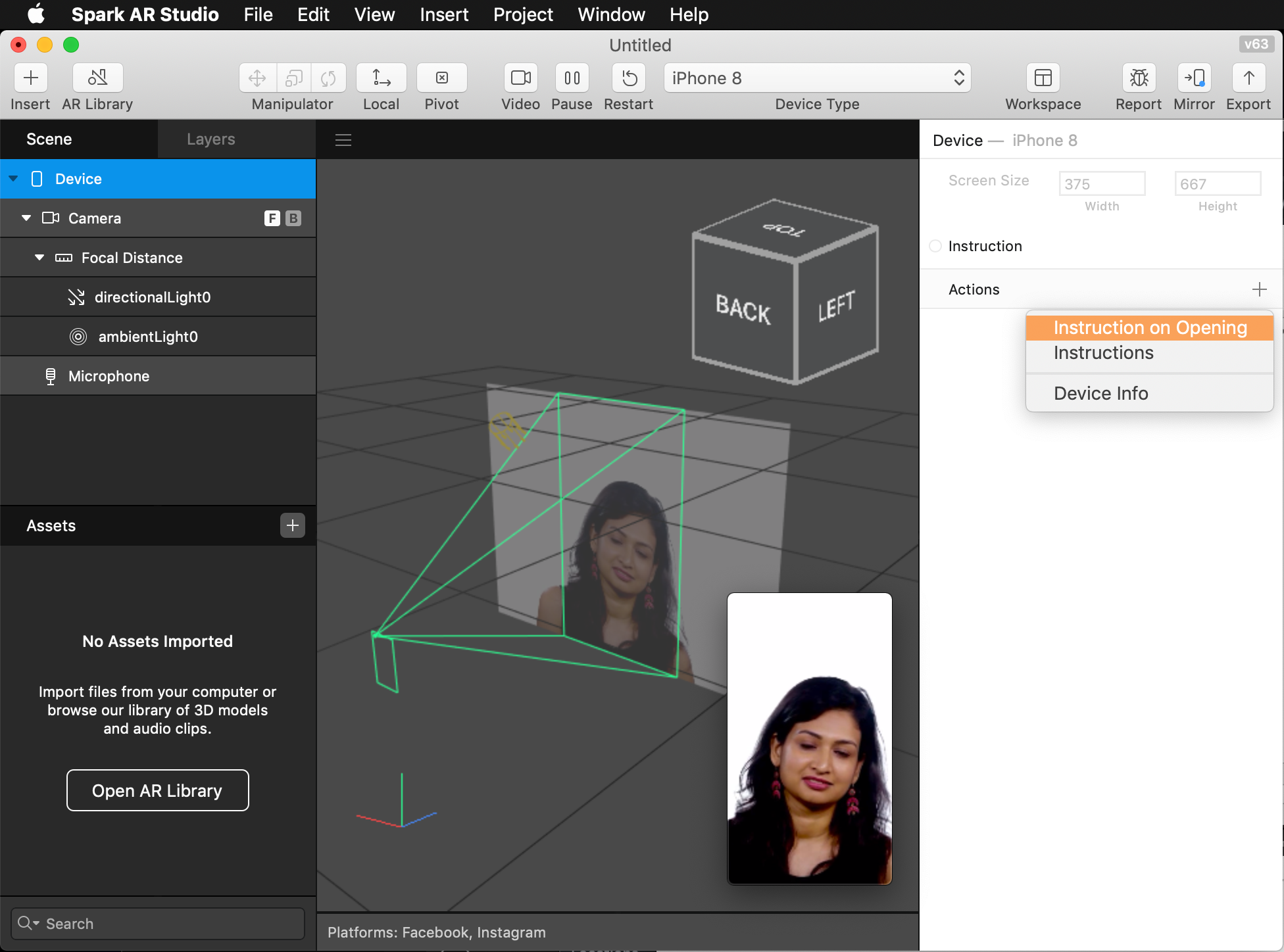Toggle the Pivot toolbar icon
Viewport: 1284px width, 952px height.
(x=442, y=78)
